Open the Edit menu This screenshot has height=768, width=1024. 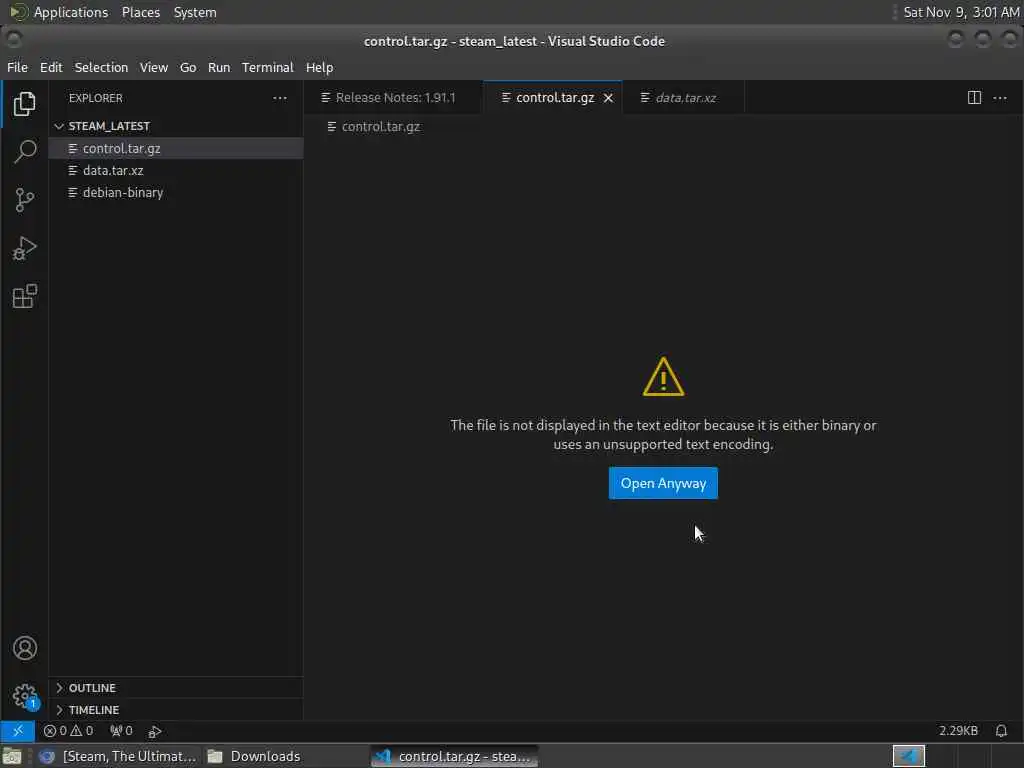click(x=51, y=67)
